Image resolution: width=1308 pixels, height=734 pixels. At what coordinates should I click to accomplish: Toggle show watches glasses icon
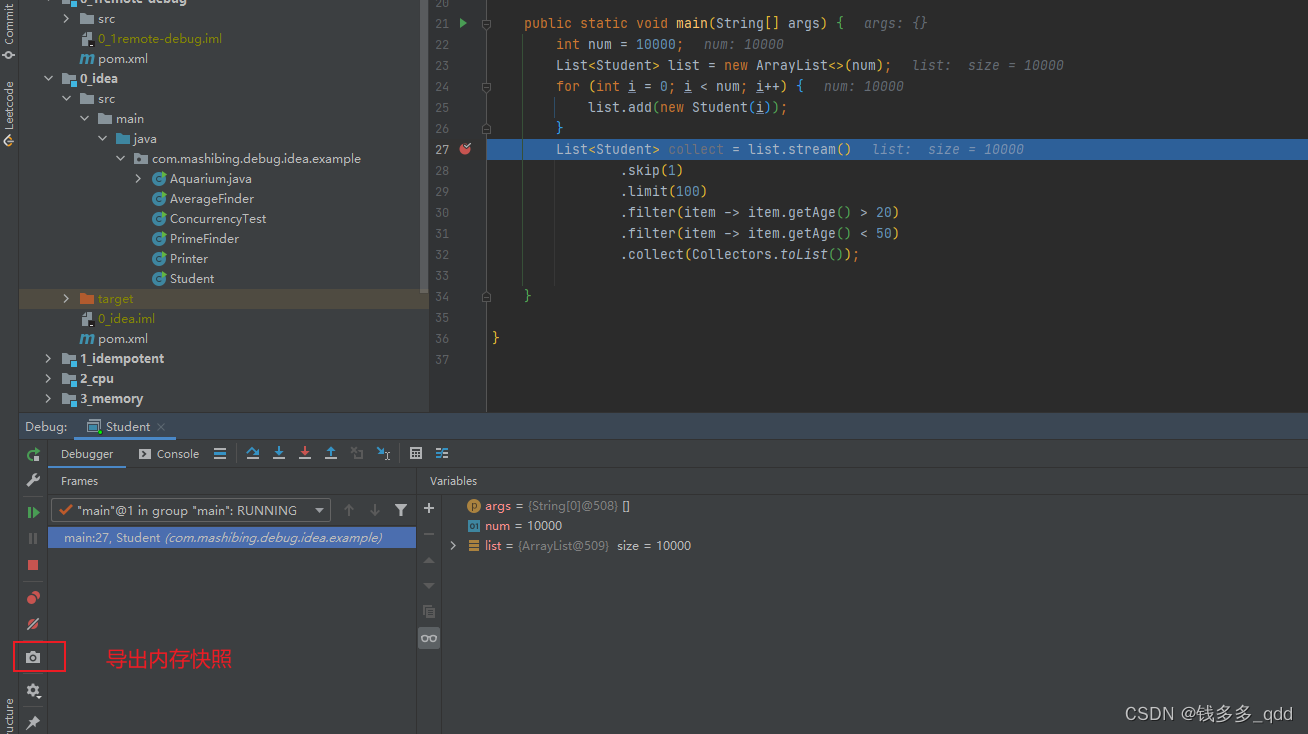(x=429, y=638)
